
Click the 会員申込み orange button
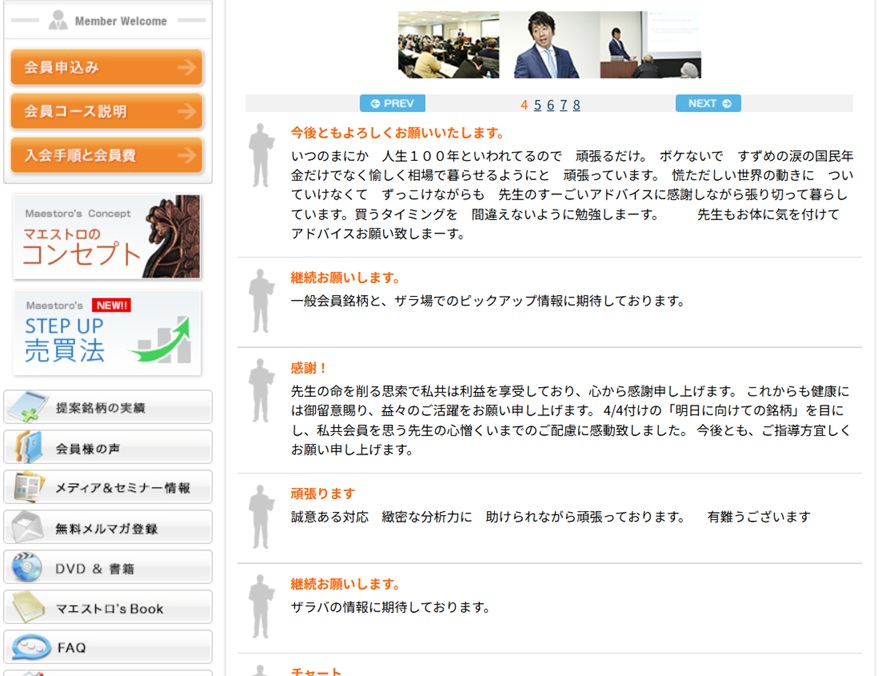click(x=106, y=68)
